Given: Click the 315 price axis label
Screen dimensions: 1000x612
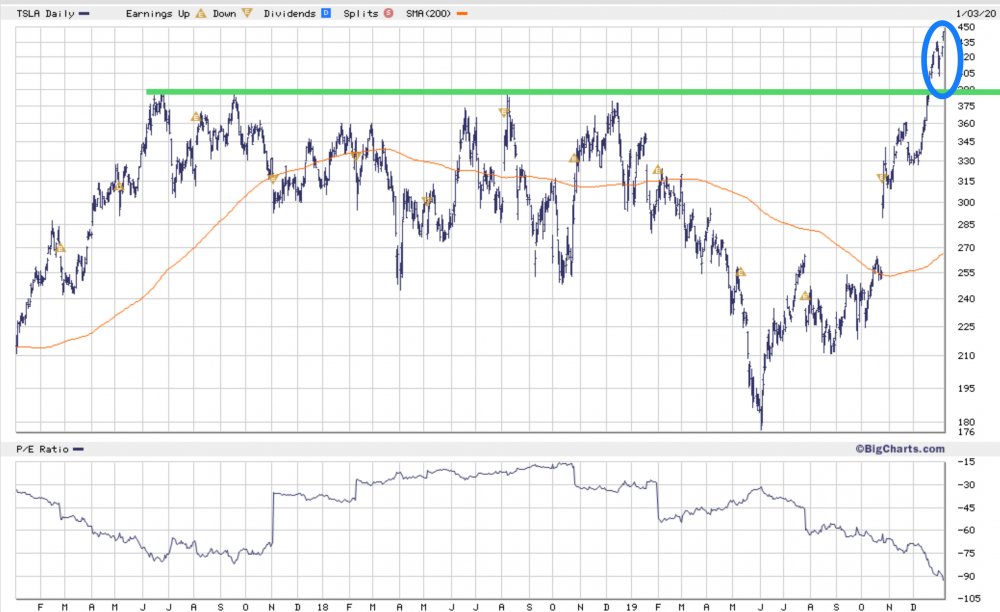Looking at the screenshot, I should [966, 181].
